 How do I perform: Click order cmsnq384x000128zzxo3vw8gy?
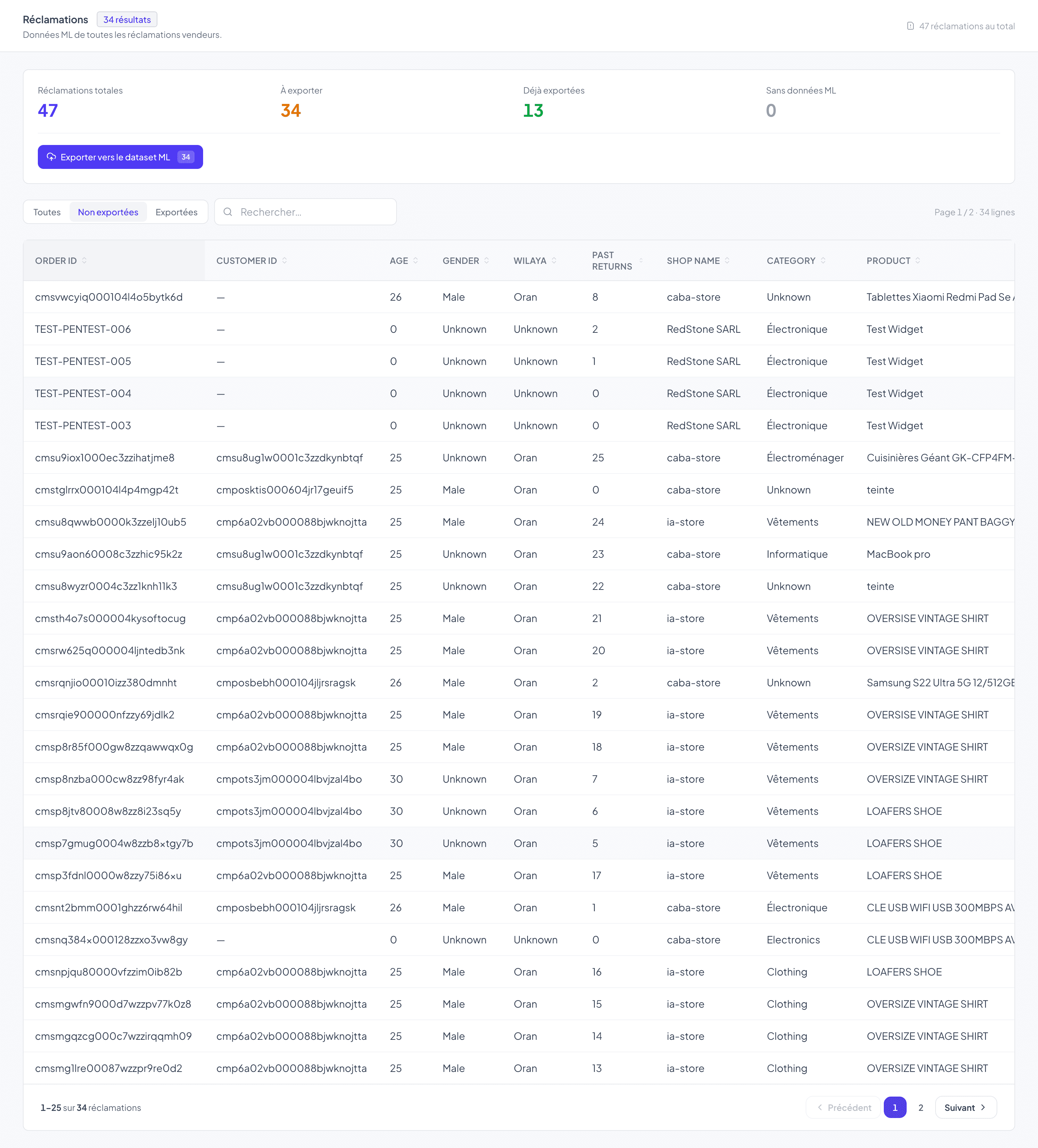tap(111, 939)
